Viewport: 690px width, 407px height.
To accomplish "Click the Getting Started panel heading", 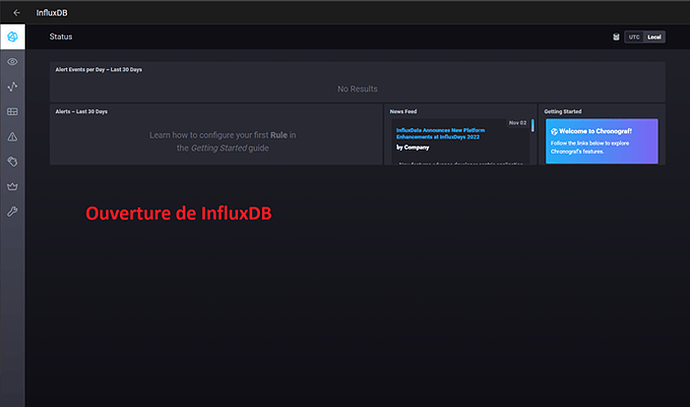I will (x=563, y=111).
